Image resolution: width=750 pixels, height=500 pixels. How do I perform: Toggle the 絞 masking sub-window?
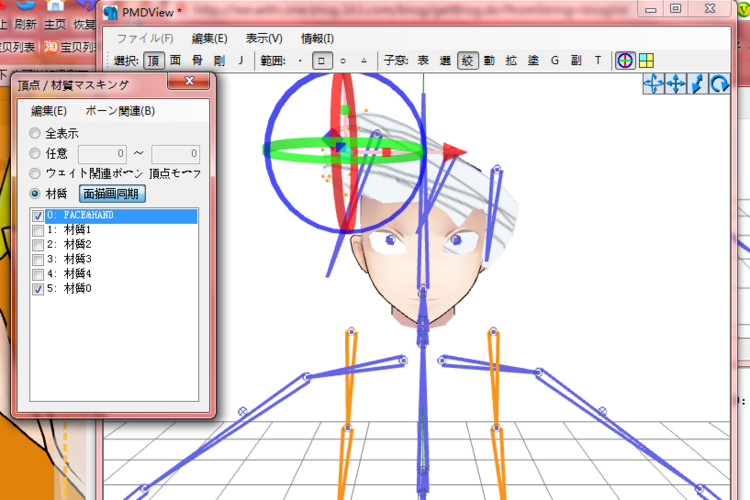(467, 61)
